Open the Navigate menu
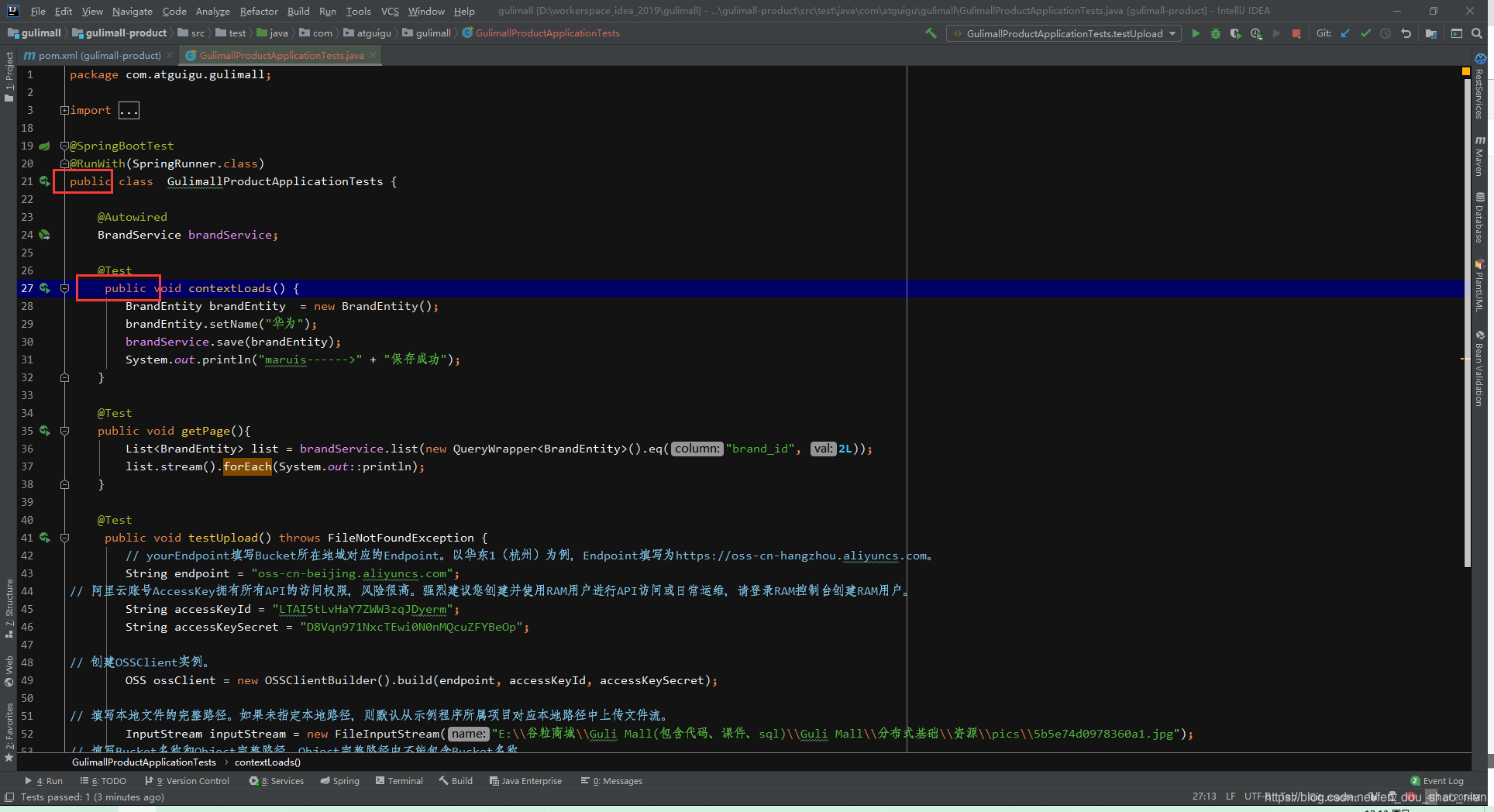The image size is (1494, 812). [x=132, y=11]
